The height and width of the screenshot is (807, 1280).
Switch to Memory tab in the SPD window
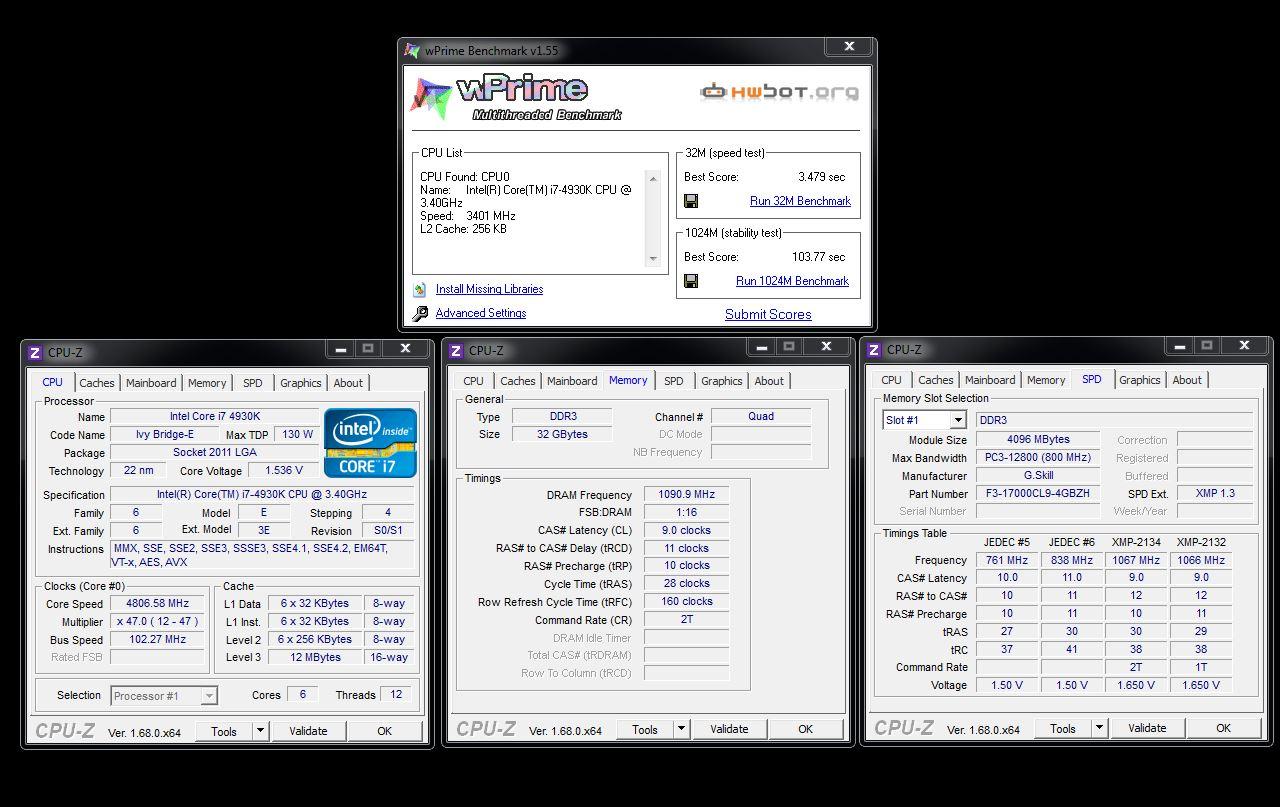click(x=1046, y=380)
